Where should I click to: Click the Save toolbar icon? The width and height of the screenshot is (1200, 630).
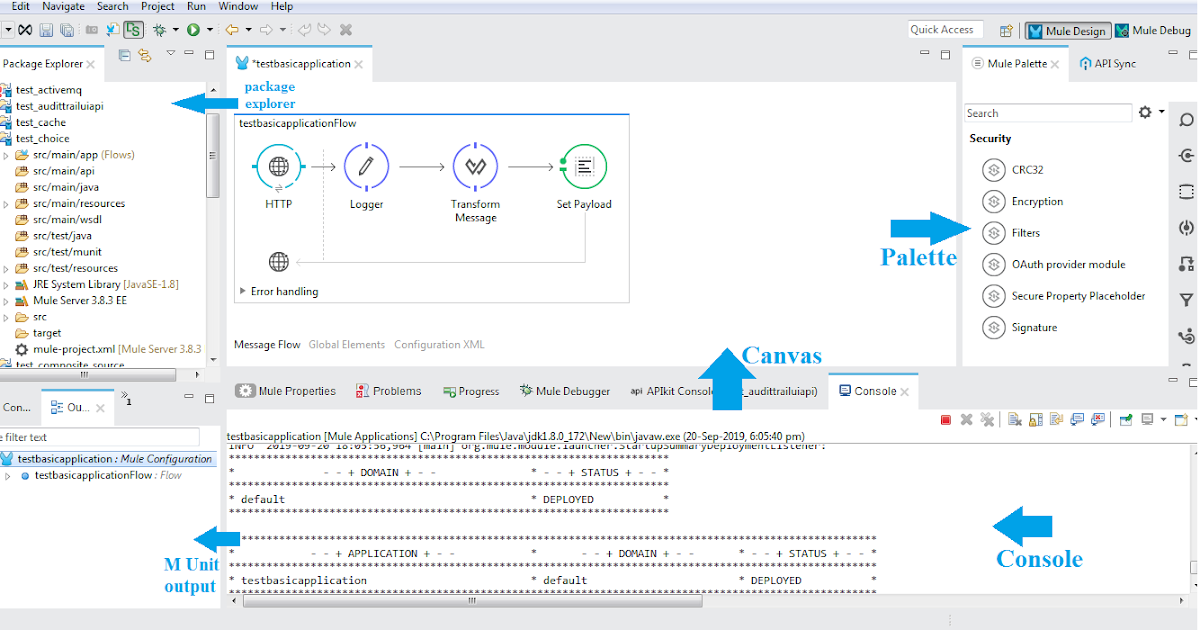(46, 31)
